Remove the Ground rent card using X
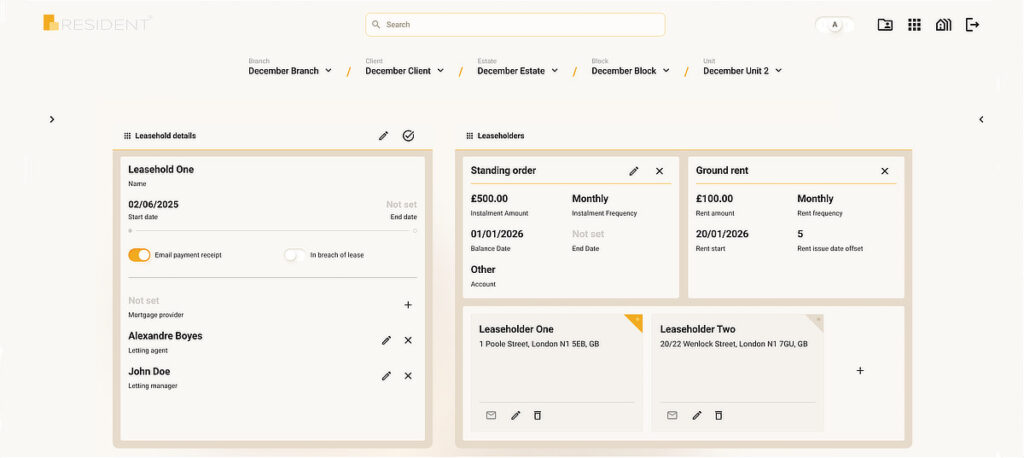 click(x=884, y=171)
